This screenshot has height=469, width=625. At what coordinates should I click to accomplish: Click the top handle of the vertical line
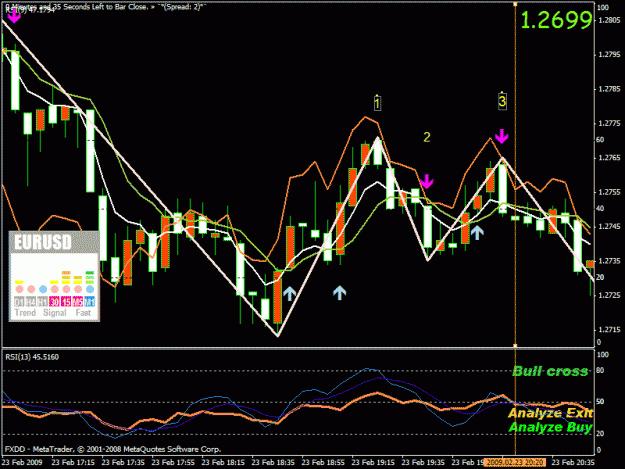pos(515,4)
